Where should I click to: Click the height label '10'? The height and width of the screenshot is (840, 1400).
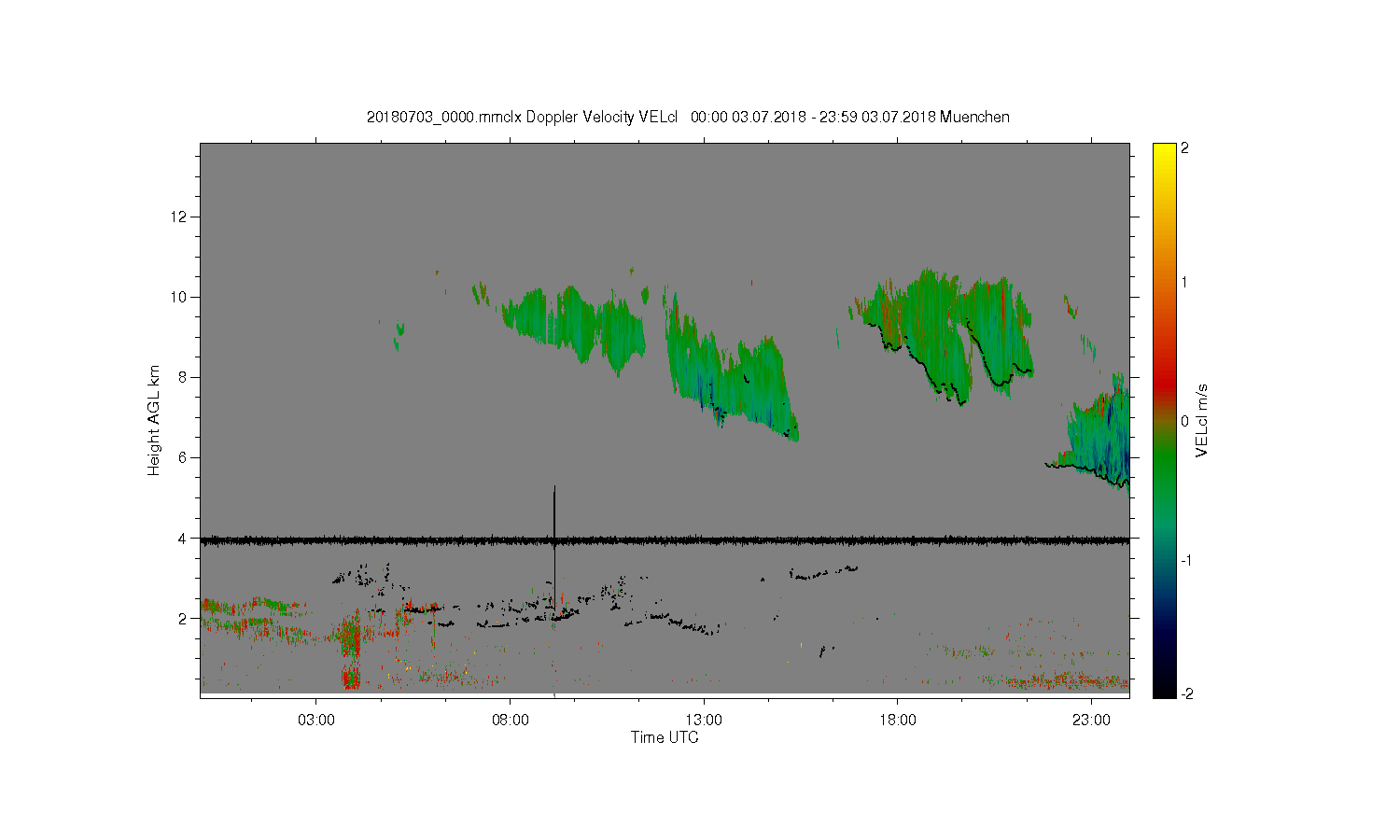pos(180,297)
